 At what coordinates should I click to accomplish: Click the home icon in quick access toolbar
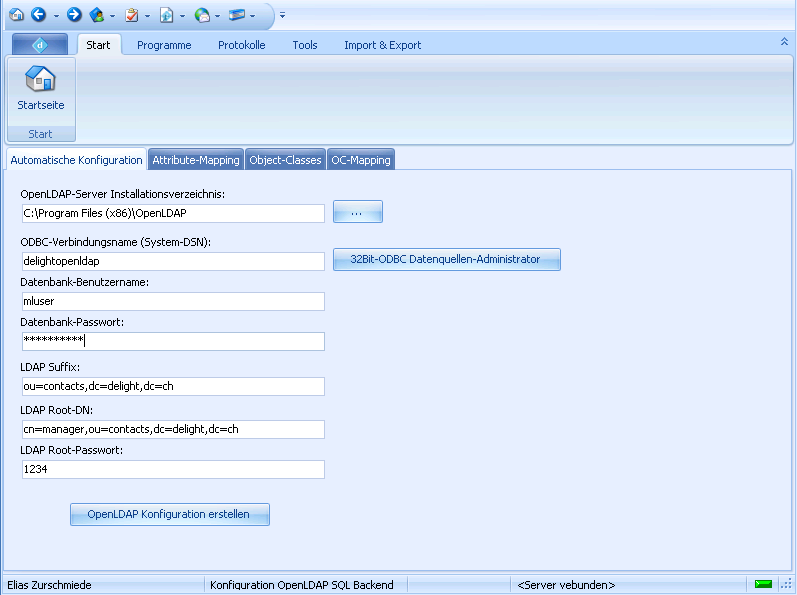tap(16, 15)
